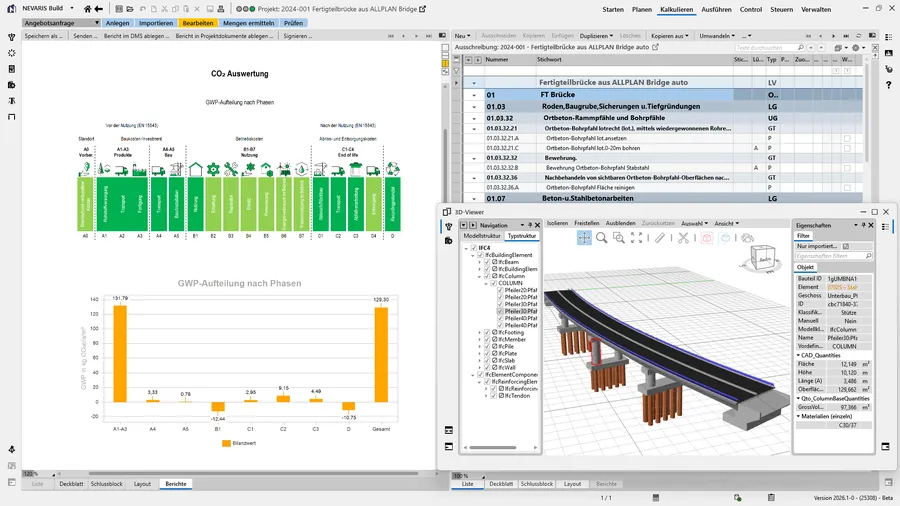The width and height of the screenshot is (900, 506).
Task: Select the zoom window tool in 3D-Viewer
Action: 619,238
